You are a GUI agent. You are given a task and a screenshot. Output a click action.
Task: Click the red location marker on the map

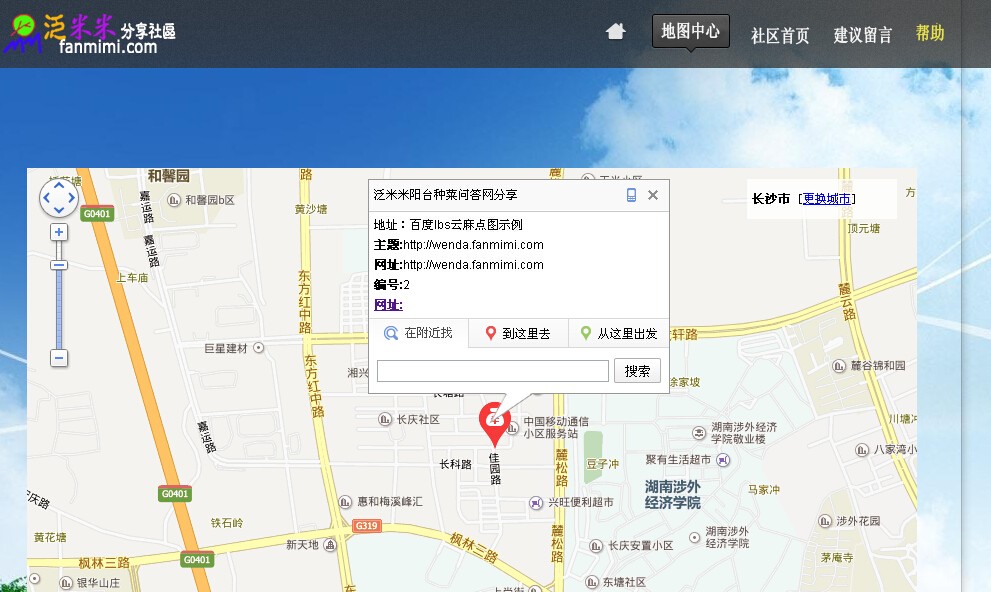pos(494,423)
